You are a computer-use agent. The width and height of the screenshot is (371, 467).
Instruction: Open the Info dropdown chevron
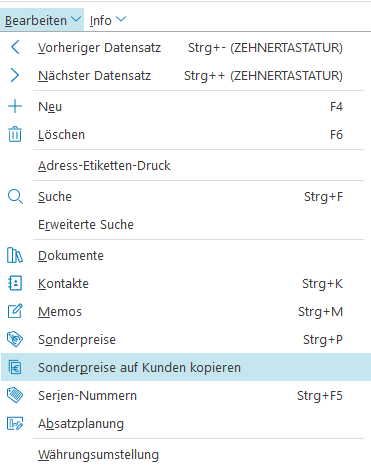point(121,19)
